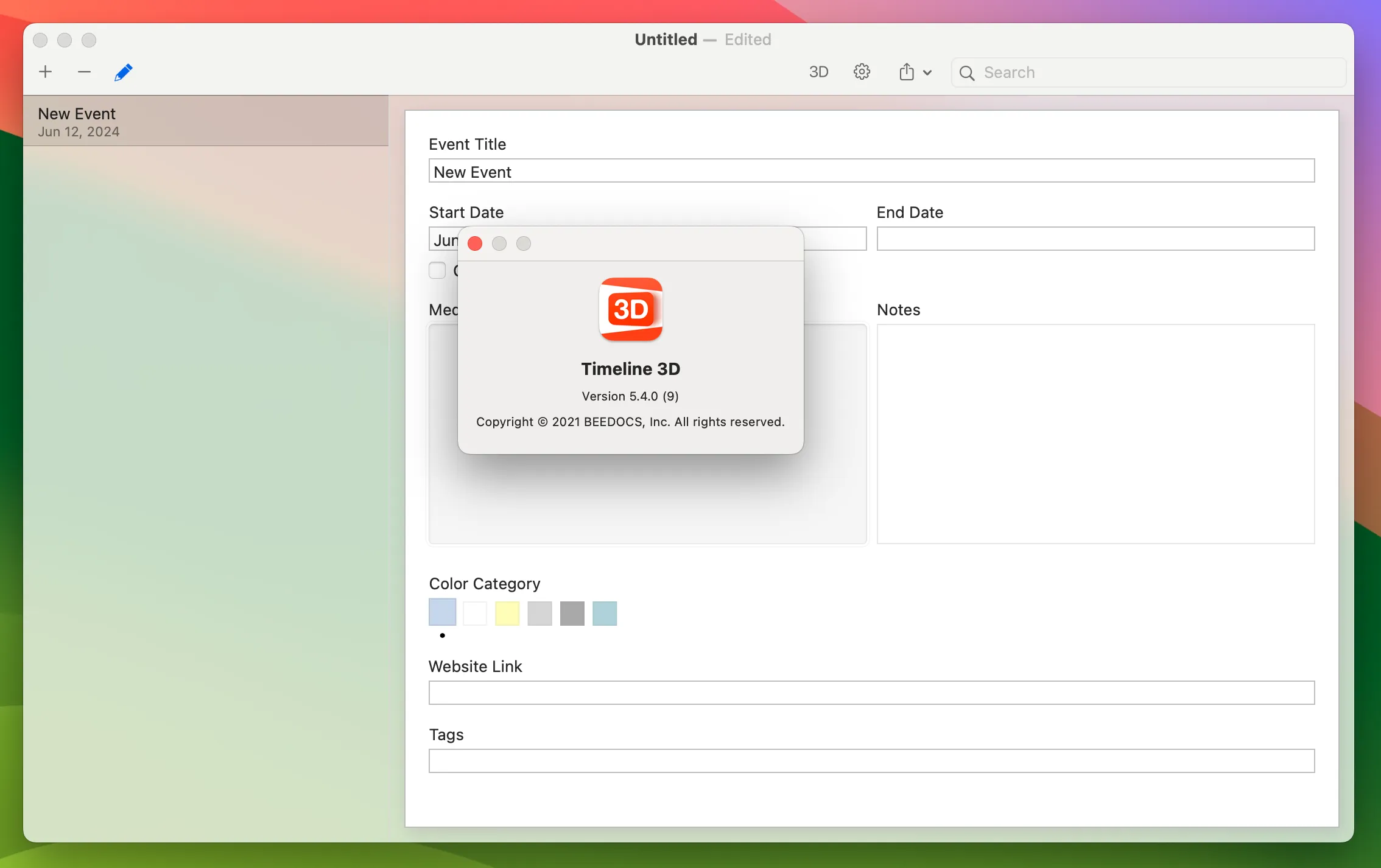This screenshot has width=1381, height=868.
Task: Click the Website Link input field
Action: click(871, 693)
